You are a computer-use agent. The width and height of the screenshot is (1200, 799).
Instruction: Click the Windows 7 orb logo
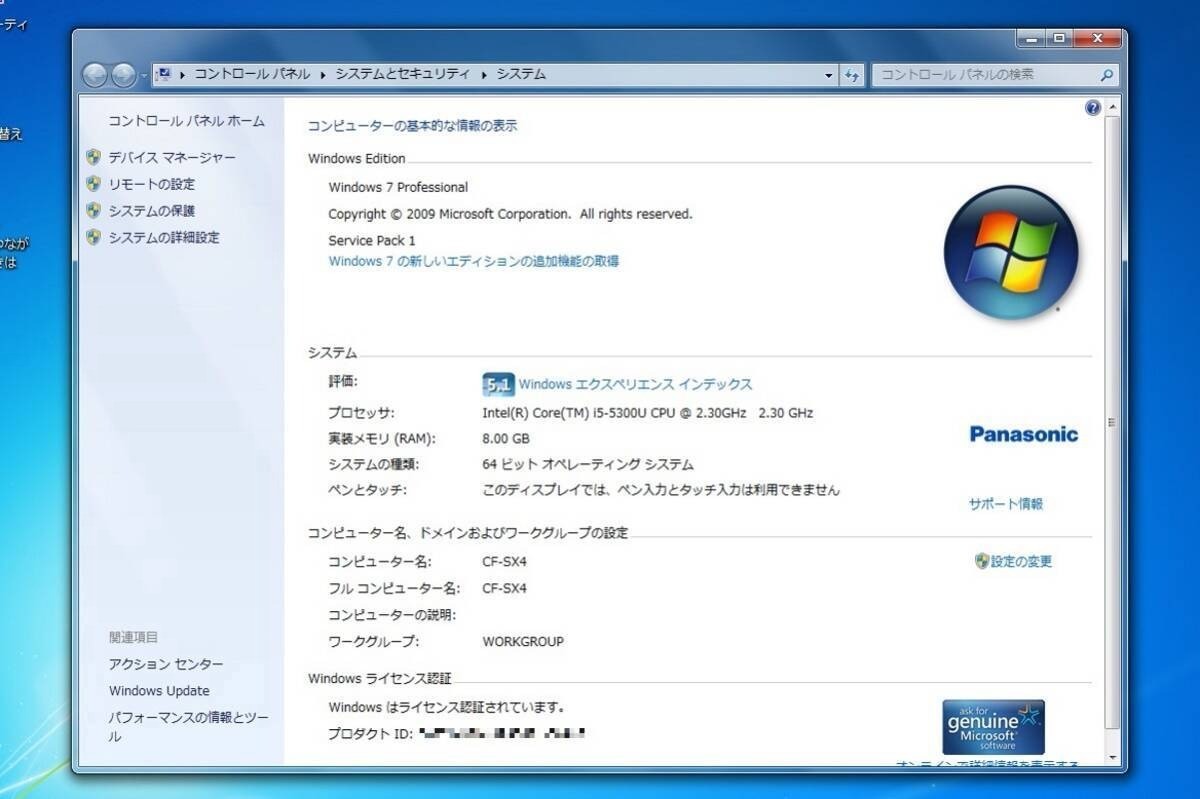(x=1011, y=252)
